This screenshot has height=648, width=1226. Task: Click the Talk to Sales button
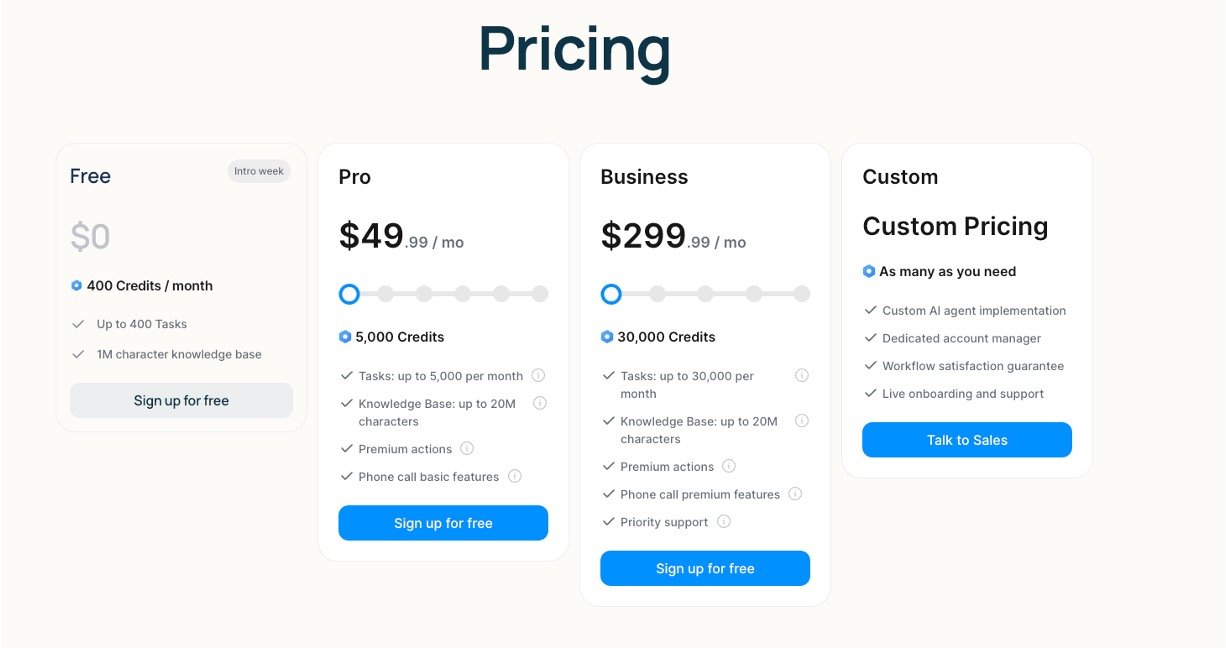(967, 440)
